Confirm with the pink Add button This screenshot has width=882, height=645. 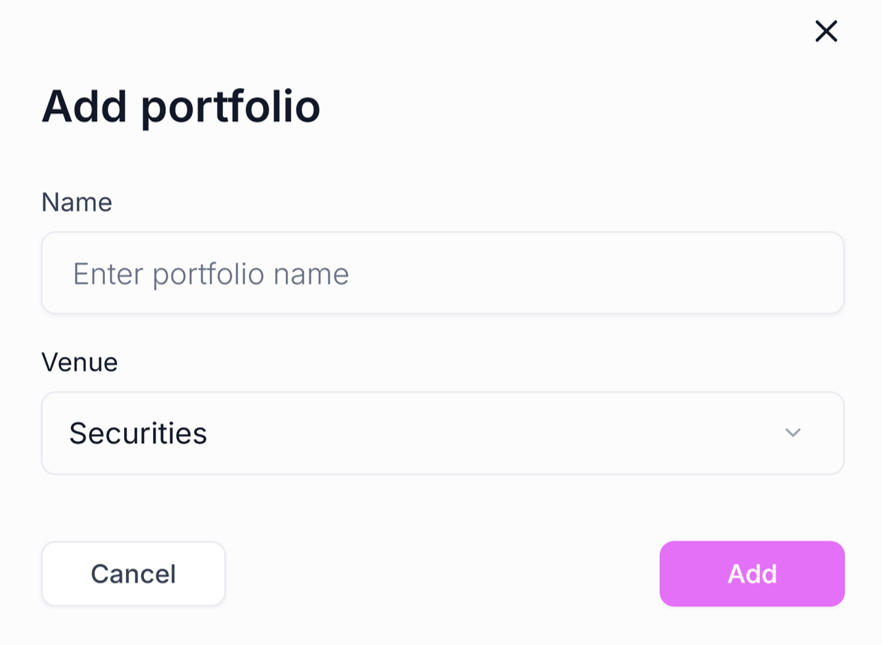point(751,574)
